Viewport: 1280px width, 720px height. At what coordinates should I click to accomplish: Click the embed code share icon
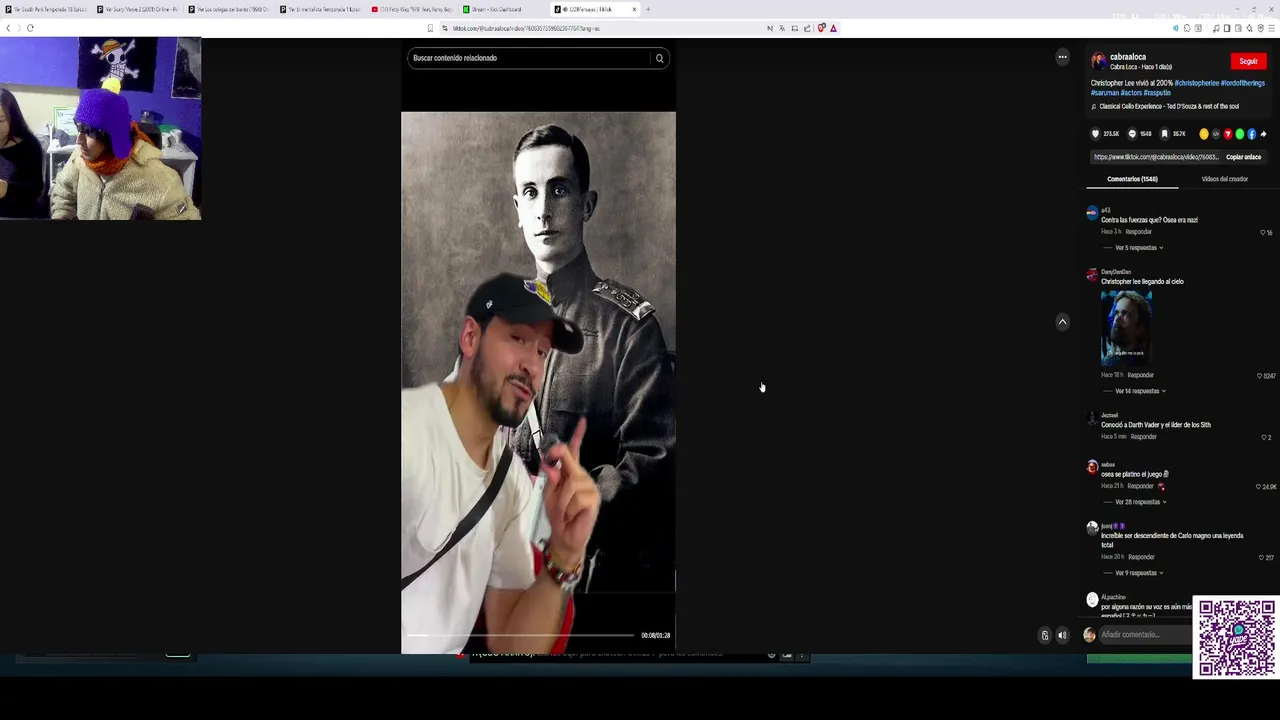[1216, 134]
